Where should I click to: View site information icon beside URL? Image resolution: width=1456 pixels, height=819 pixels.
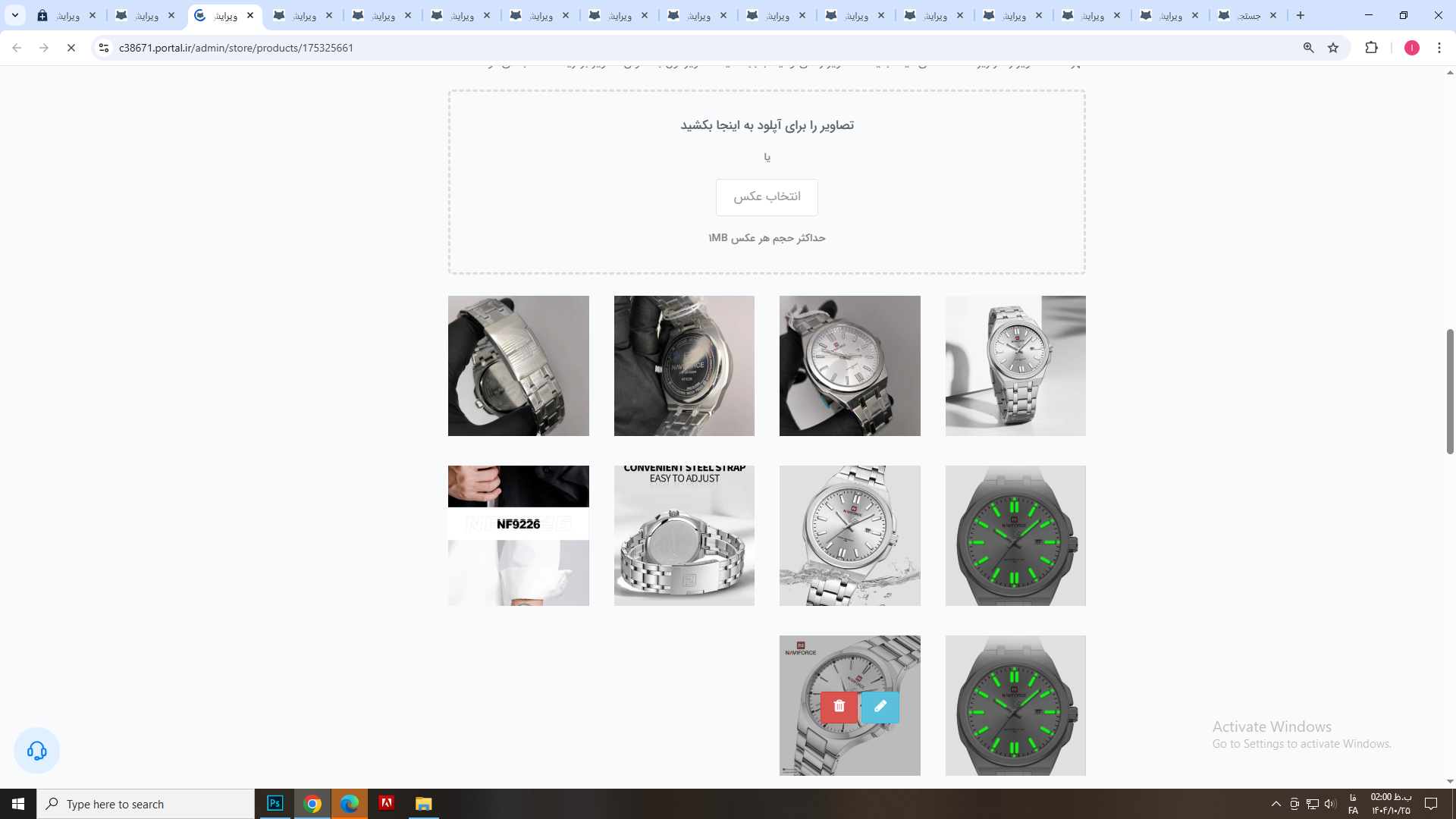pyautogui.click(x=104, y=48)
